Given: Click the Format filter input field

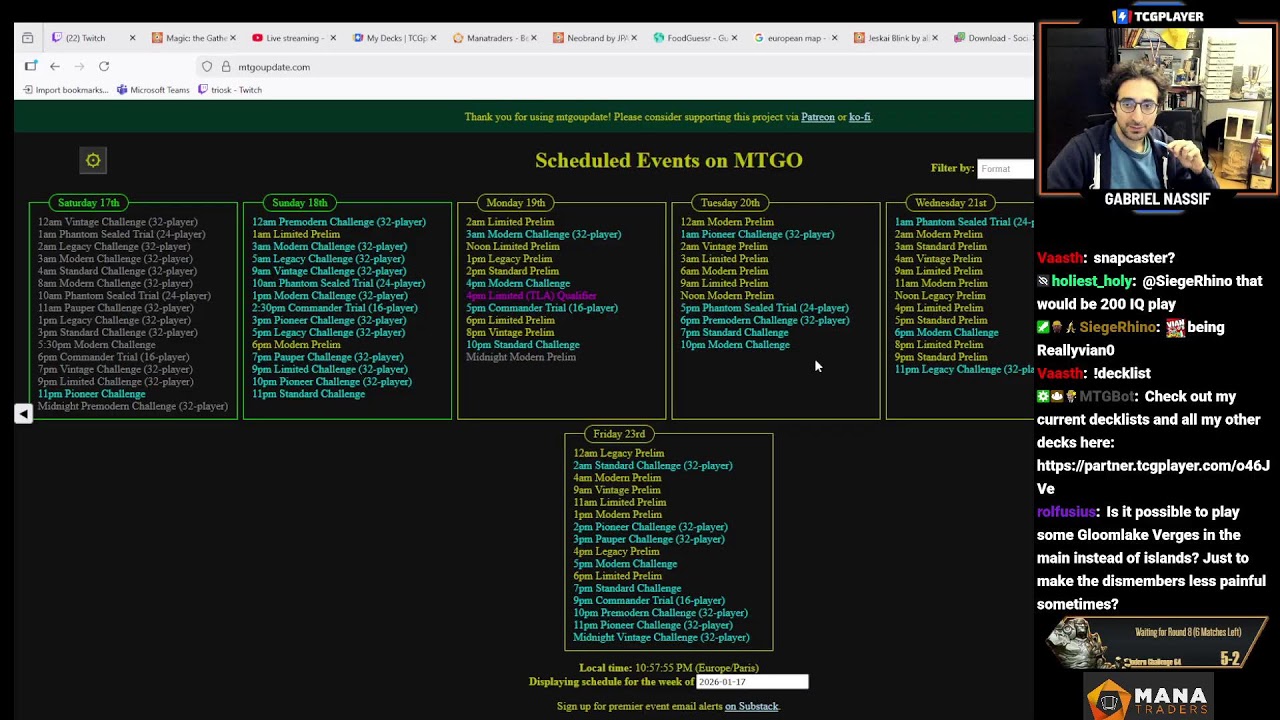Looking at the screenshot, I should 1005,168.
